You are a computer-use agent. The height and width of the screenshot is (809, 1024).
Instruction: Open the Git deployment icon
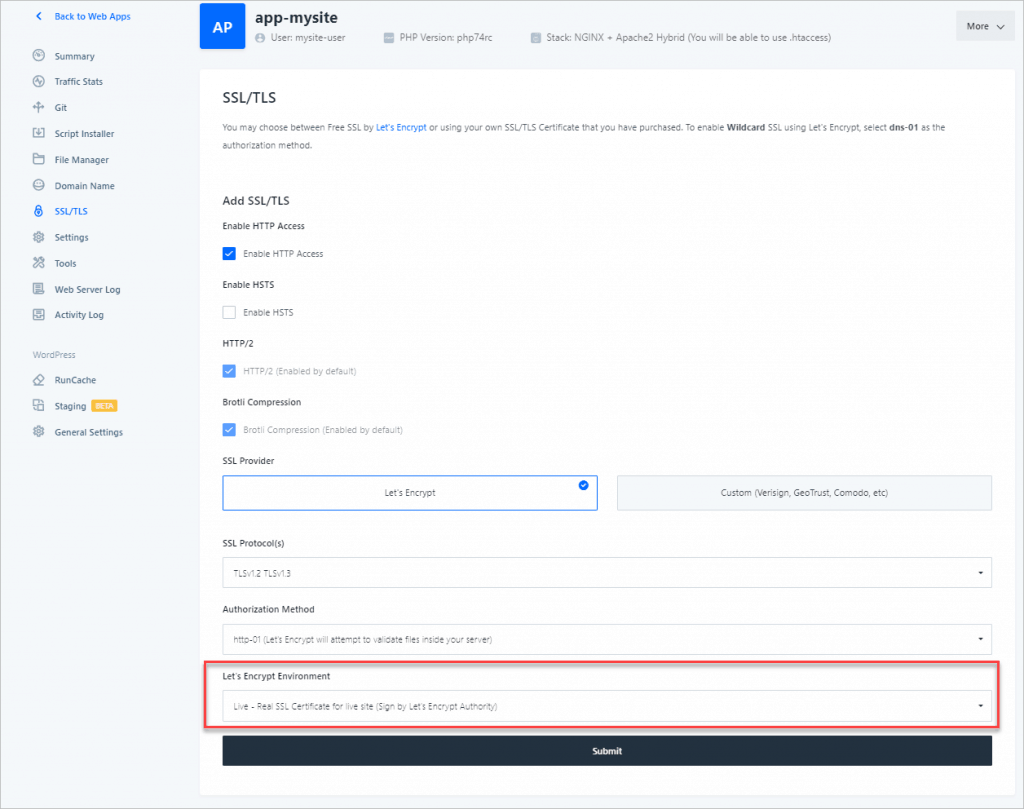(x=37, y=107)
